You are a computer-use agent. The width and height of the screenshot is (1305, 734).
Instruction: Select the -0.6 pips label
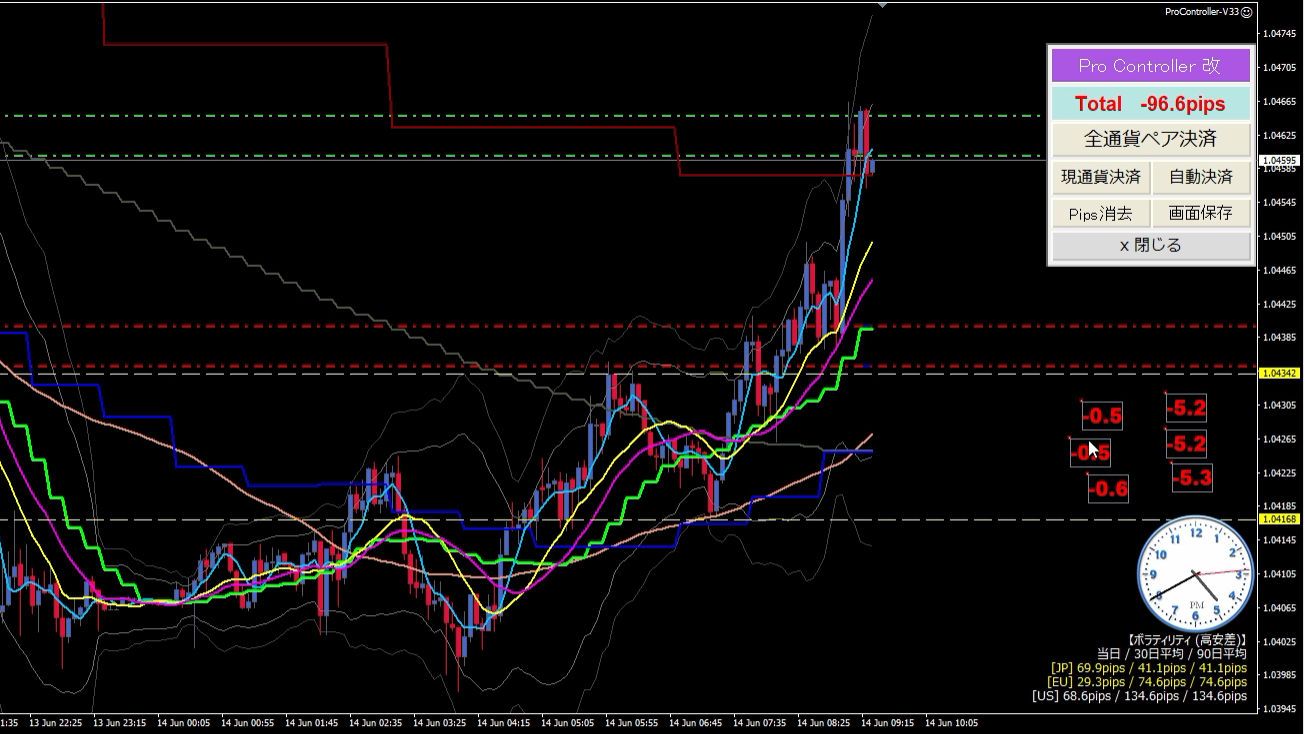[x=1108, y=489]
